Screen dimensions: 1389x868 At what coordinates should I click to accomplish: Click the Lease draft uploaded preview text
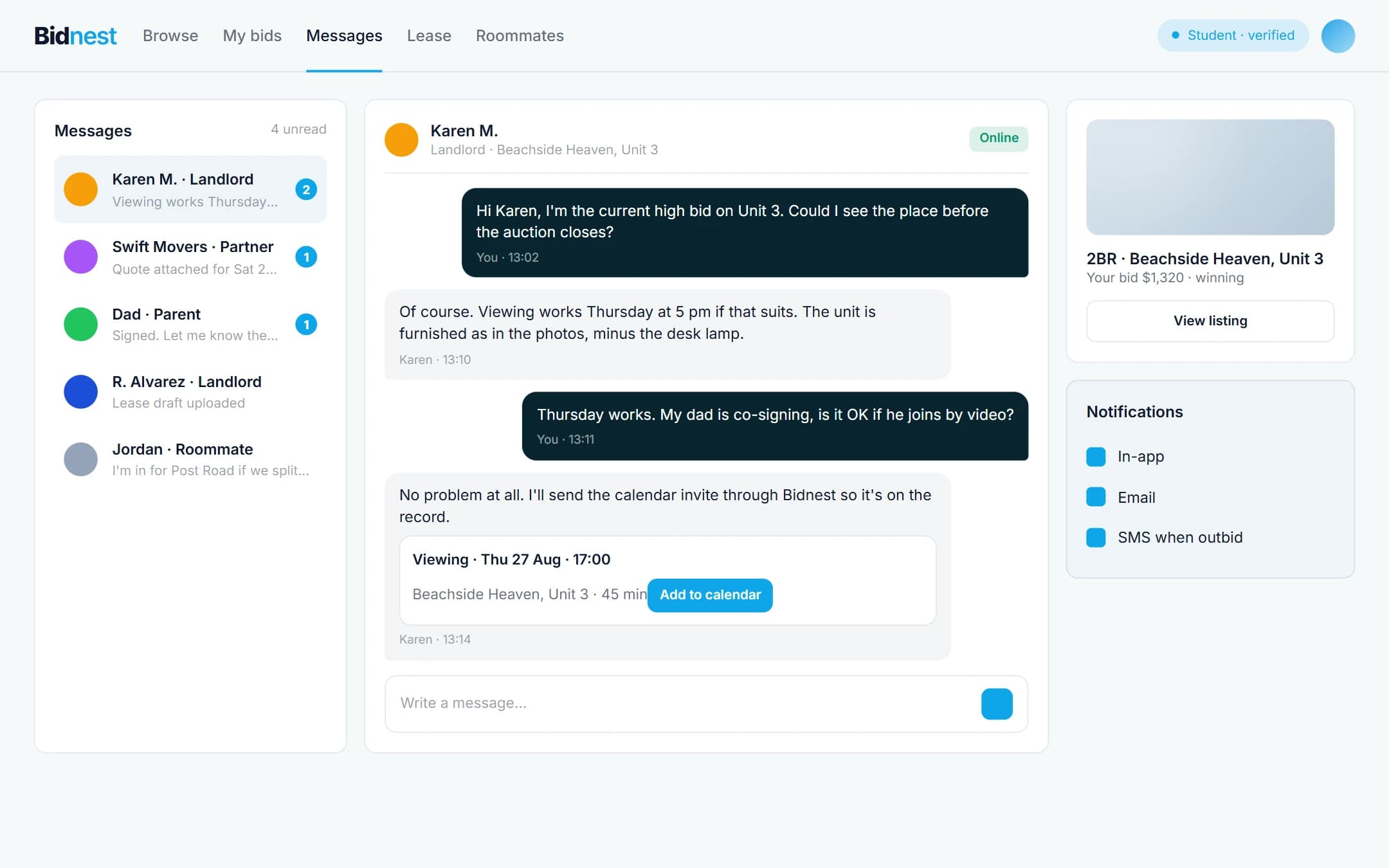tap(178, 403)
